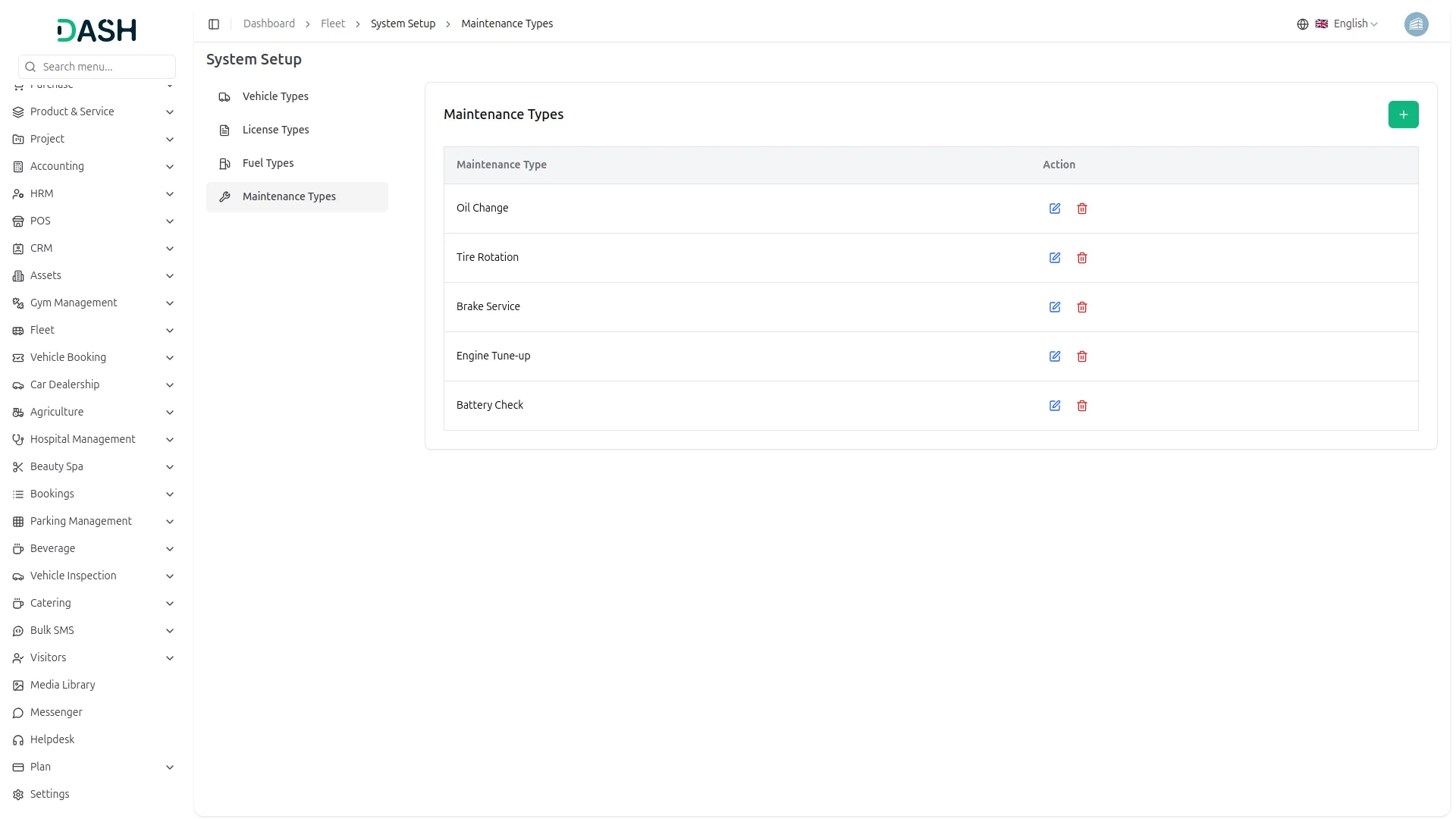Open the user avatar menu
The height and width of the screenshot is (819, 1456).
point(1416,24)
